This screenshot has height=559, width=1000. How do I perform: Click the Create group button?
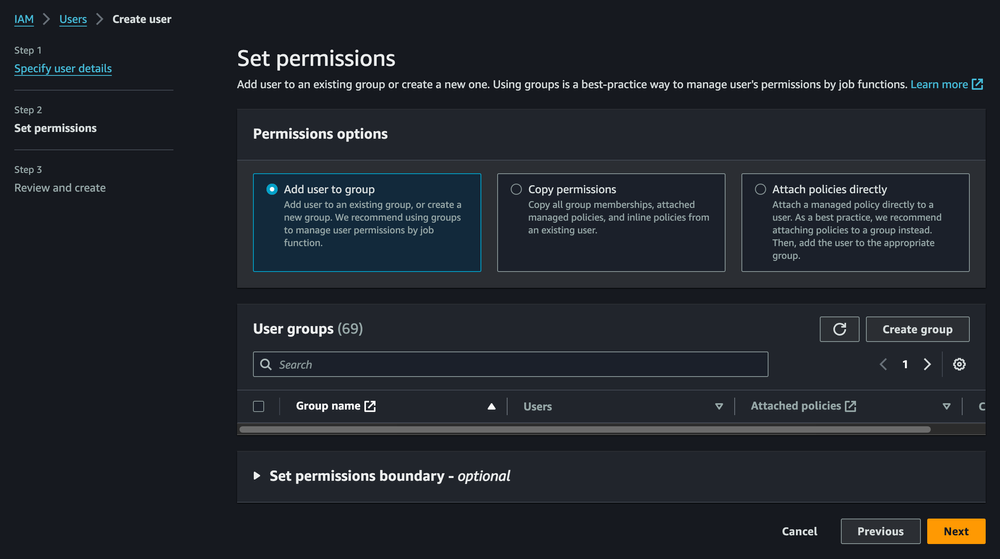917,329
